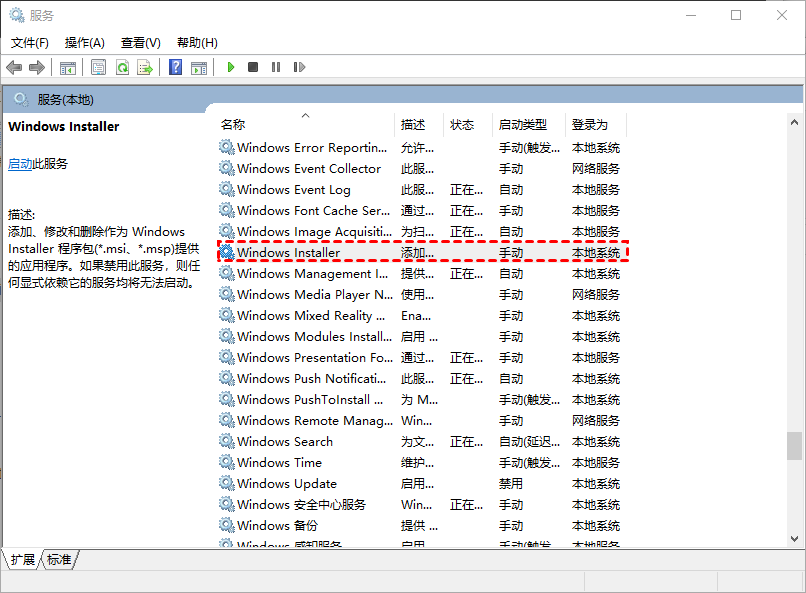This screenshot has height=593, width=806.
Task: Select the Windows Mixed Reality service
Action: pos(422,316)
